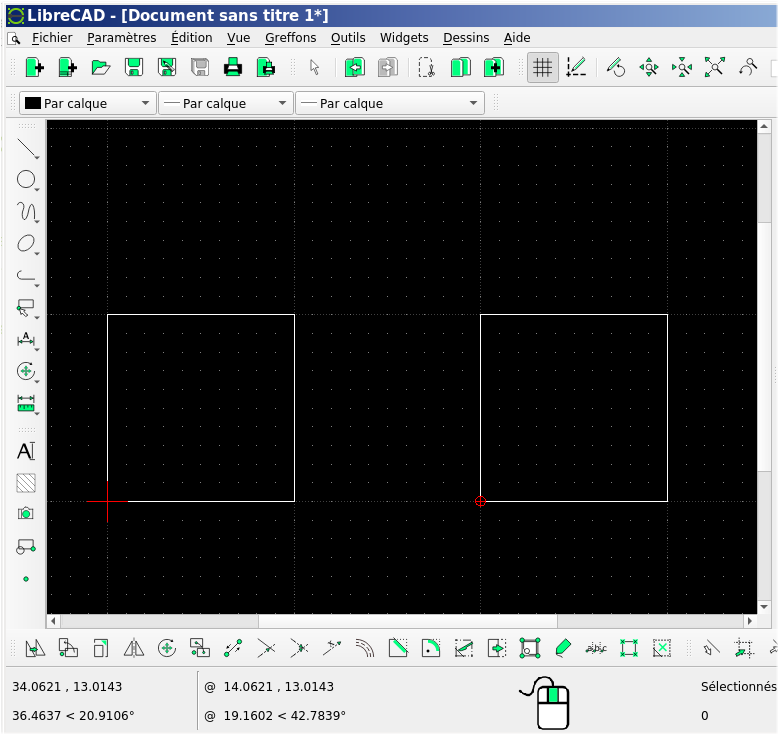This screenshot has height=735, width=779.
Task: Open the Dimension tools in left toolbar
Action: point(27,339)
